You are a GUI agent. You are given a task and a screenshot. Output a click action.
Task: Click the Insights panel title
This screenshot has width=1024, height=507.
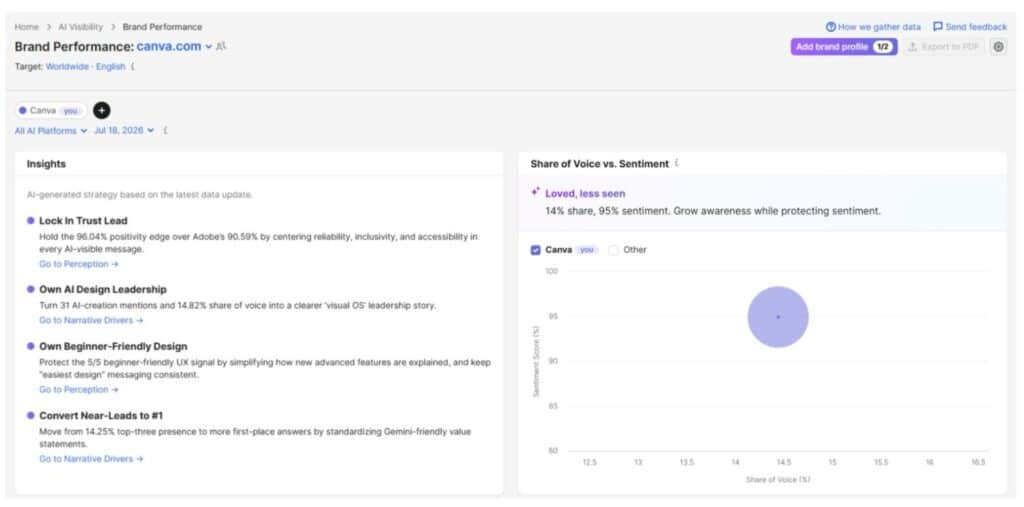[x=46, y=164]
